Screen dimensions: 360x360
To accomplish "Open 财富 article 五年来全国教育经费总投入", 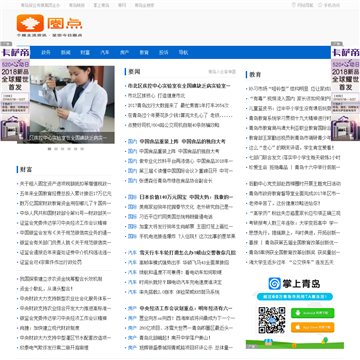I will click(65, 193).
